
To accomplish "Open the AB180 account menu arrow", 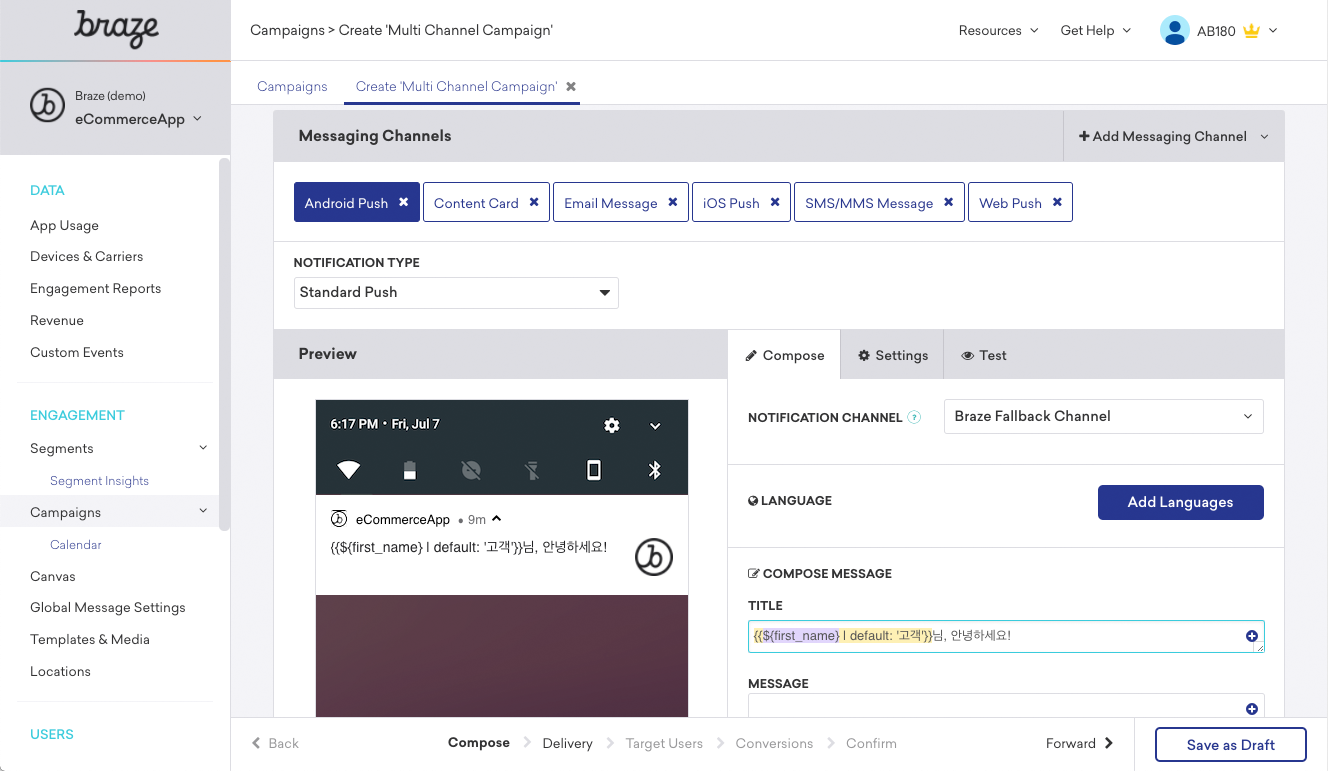I will (1273, 30).
